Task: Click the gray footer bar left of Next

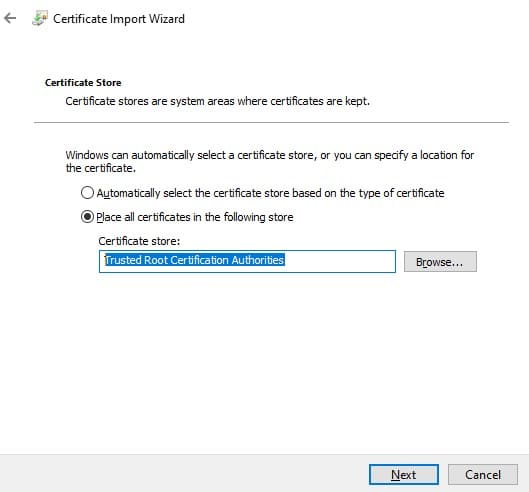Action: click(184, 473)
